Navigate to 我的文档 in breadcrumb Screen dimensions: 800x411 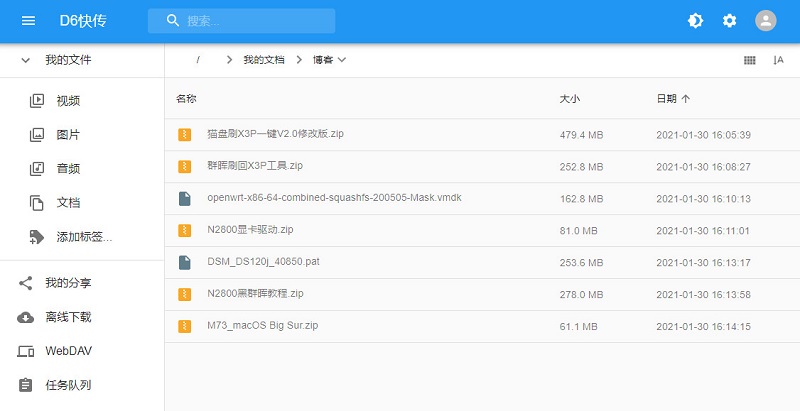[263, 60]
